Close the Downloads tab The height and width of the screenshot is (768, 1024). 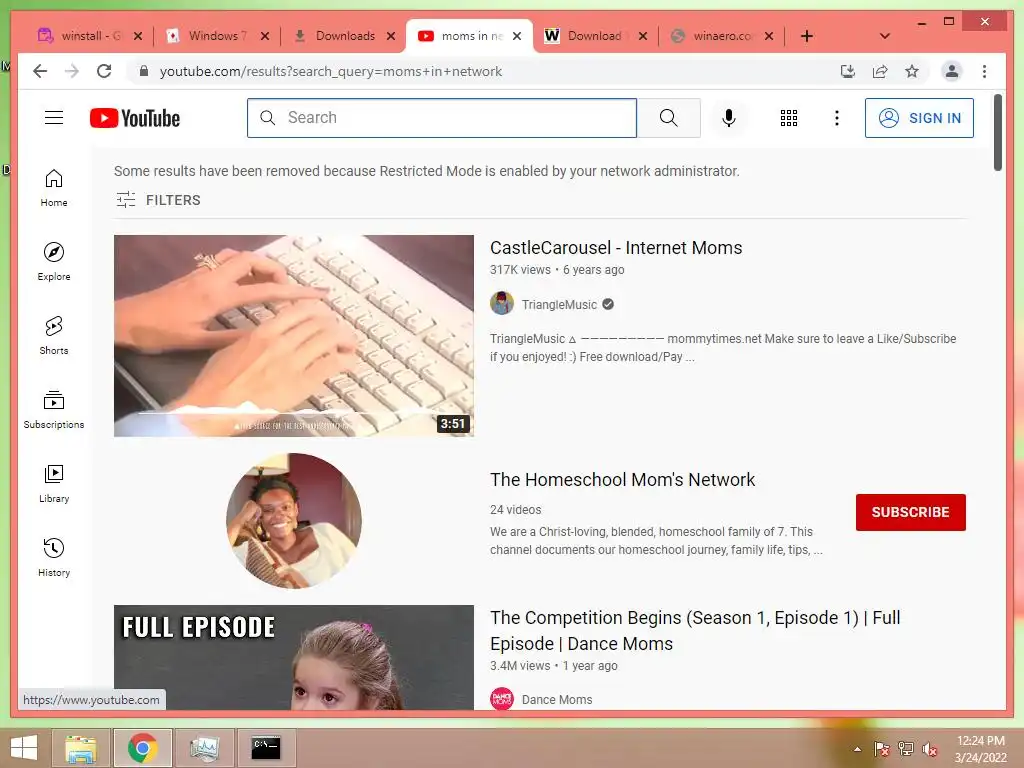(x=391, y=36)
